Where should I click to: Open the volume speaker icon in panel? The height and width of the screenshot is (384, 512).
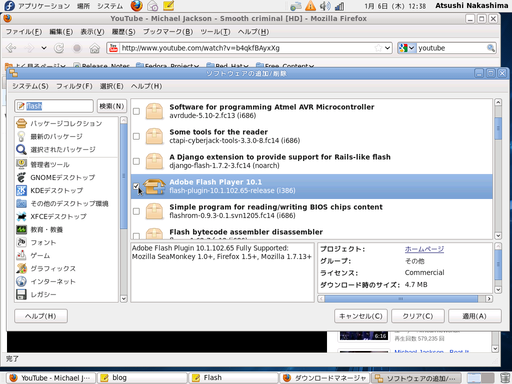(x=325, y=6)
